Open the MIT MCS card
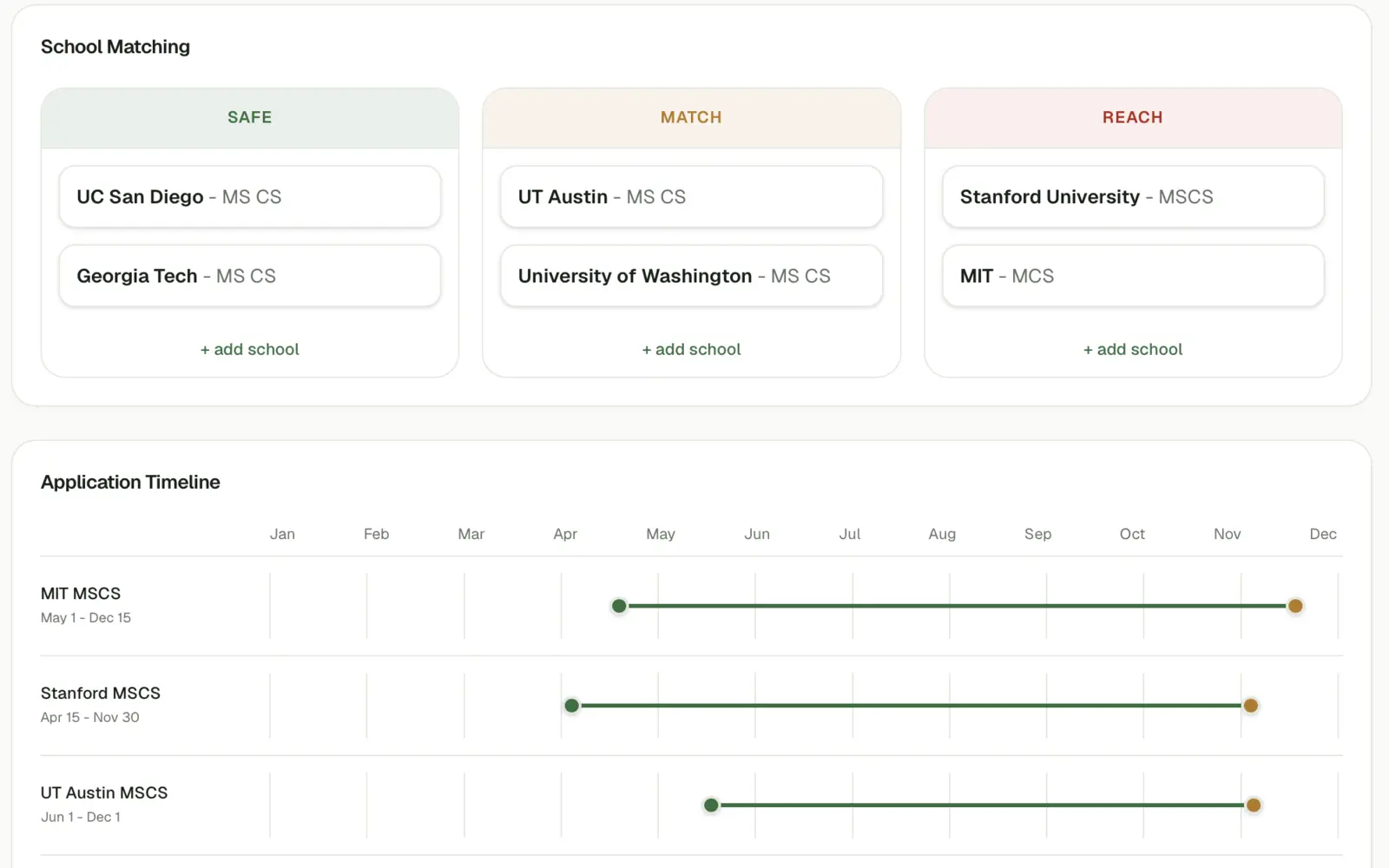This screenshot has width=1389, height=868. (x=1133, y=276)
